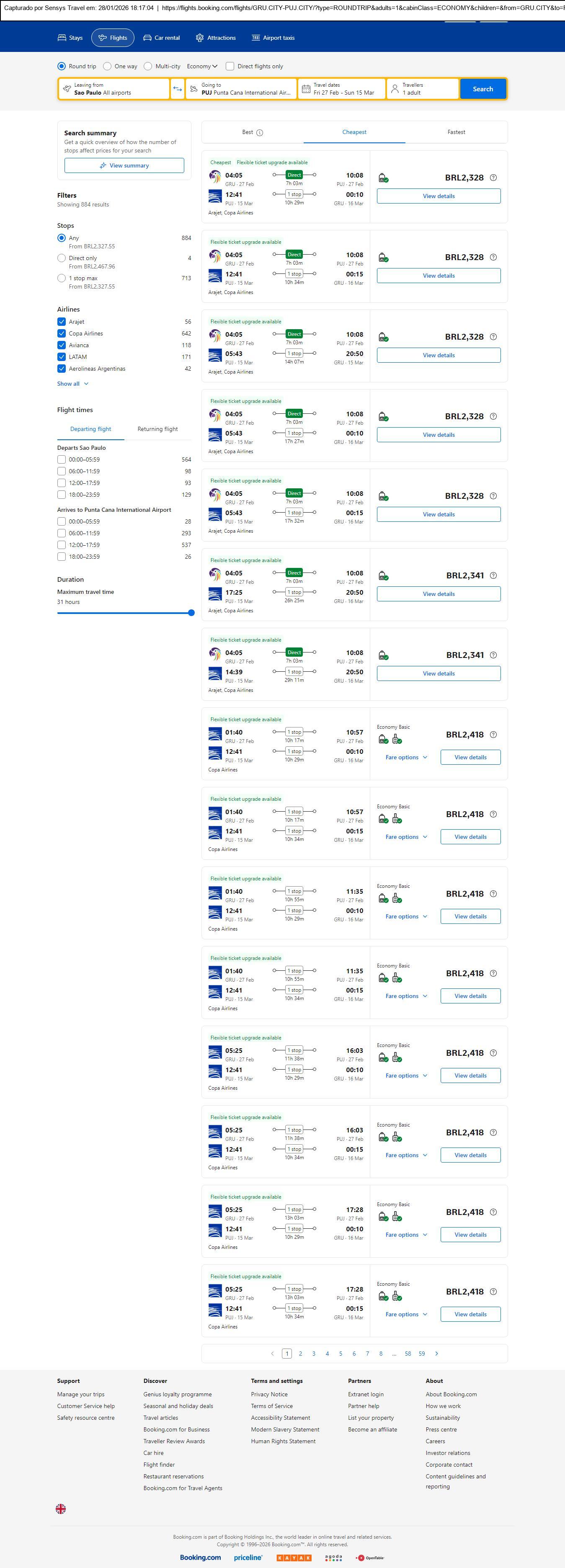This screenshot has height=1568, width=565.
Task: Click the swap origin and destination arrows icon
Action: (x=177, y=89)
